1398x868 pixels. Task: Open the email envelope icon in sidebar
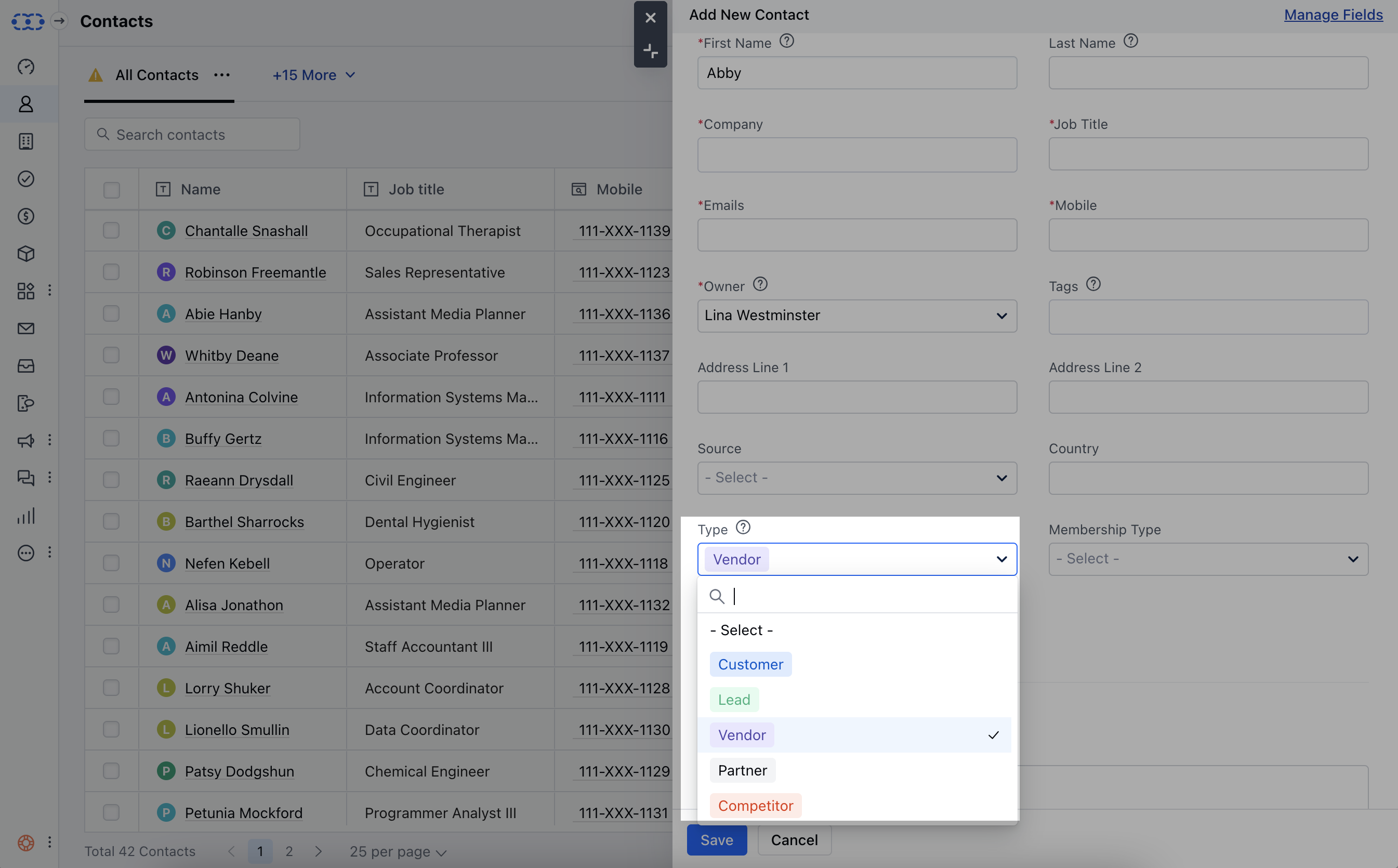coord(26,328)
